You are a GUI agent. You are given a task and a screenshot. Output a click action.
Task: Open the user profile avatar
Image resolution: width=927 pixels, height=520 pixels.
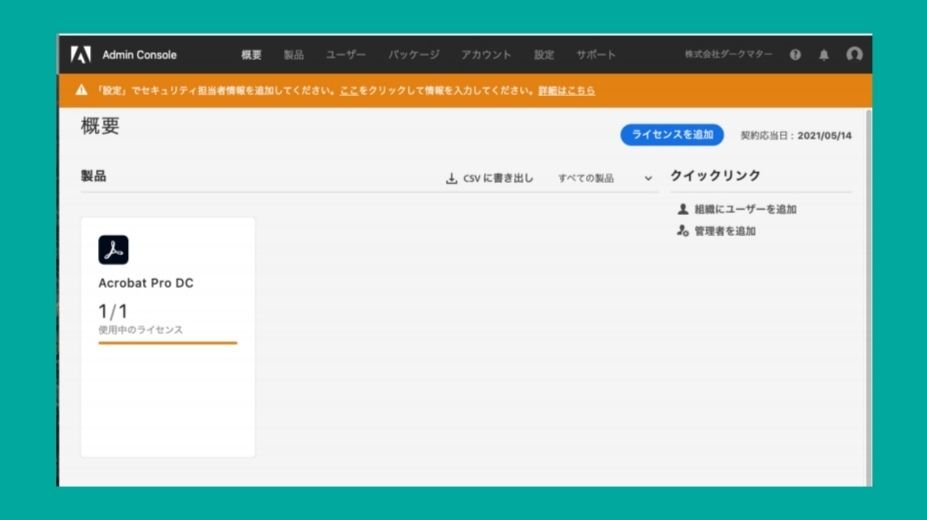(854, 55)
